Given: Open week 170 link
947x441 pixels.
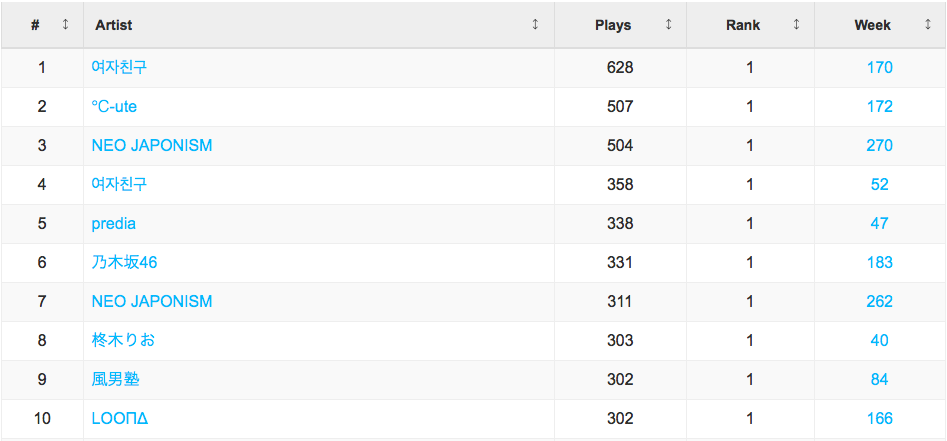Looking at the screenshot, I should point(879,67).
